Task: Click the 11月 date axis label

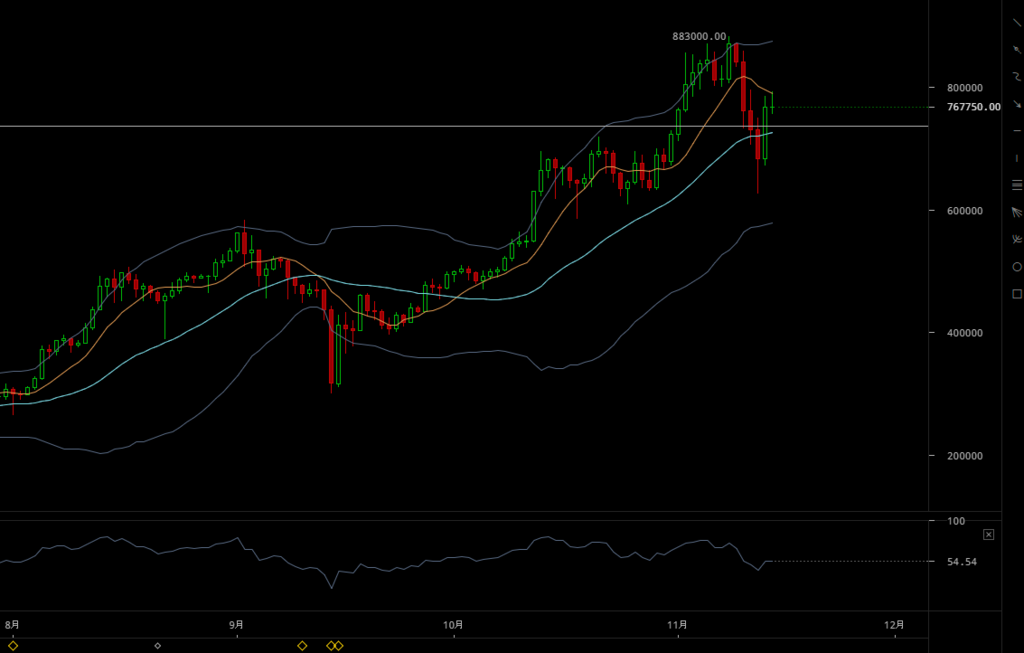Action: 677,625
